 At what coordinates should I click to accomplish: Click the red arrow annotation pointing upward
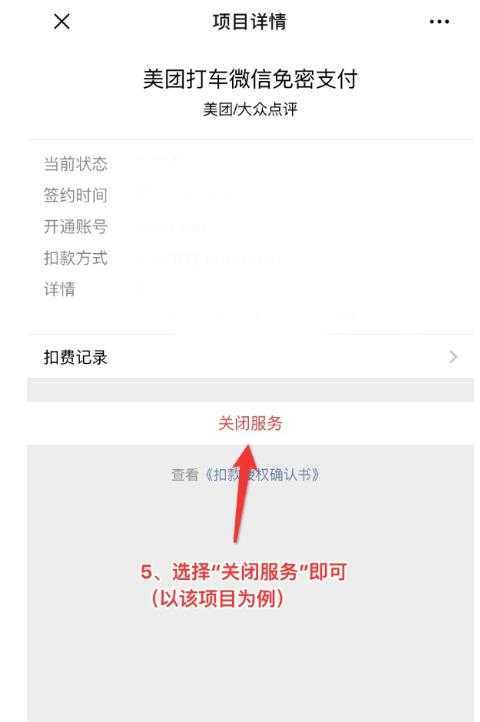click(x=243, y=493)
